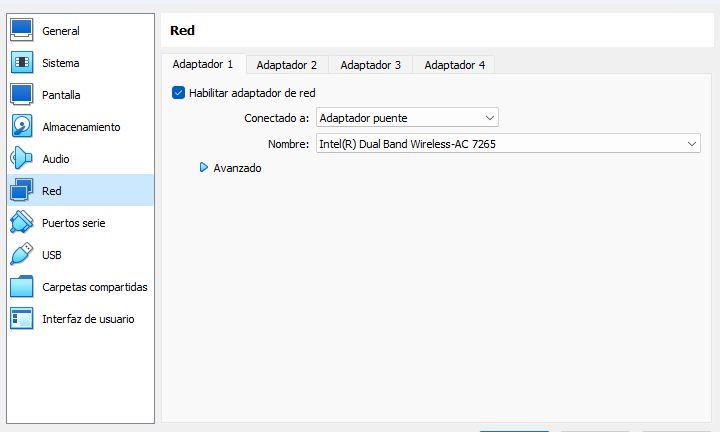This screenshot has width=720, height=432.
Task: Open the General settings icon
Action: (22, 30)
